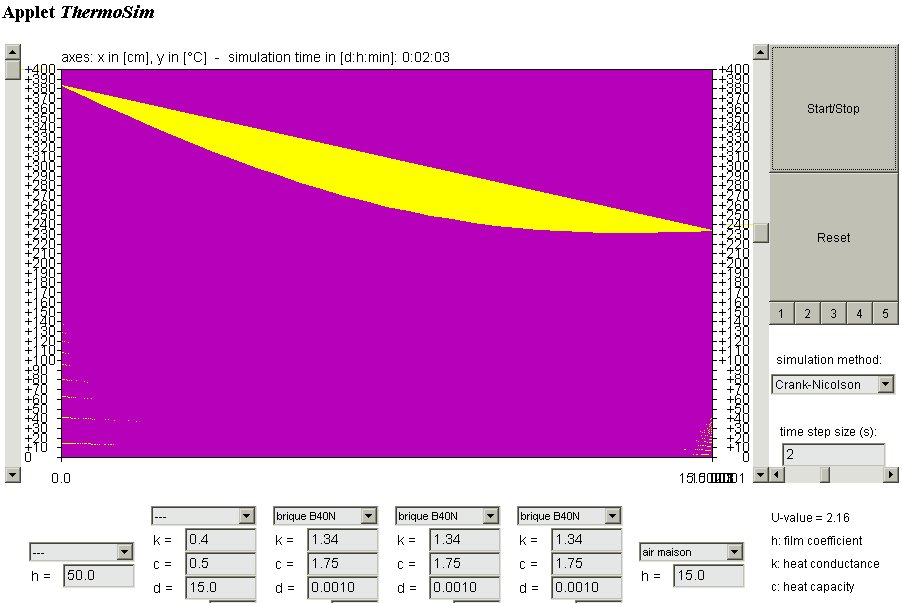The image size is (902, 603).
Task: Click the Reset button
Action: click(833, 237)
